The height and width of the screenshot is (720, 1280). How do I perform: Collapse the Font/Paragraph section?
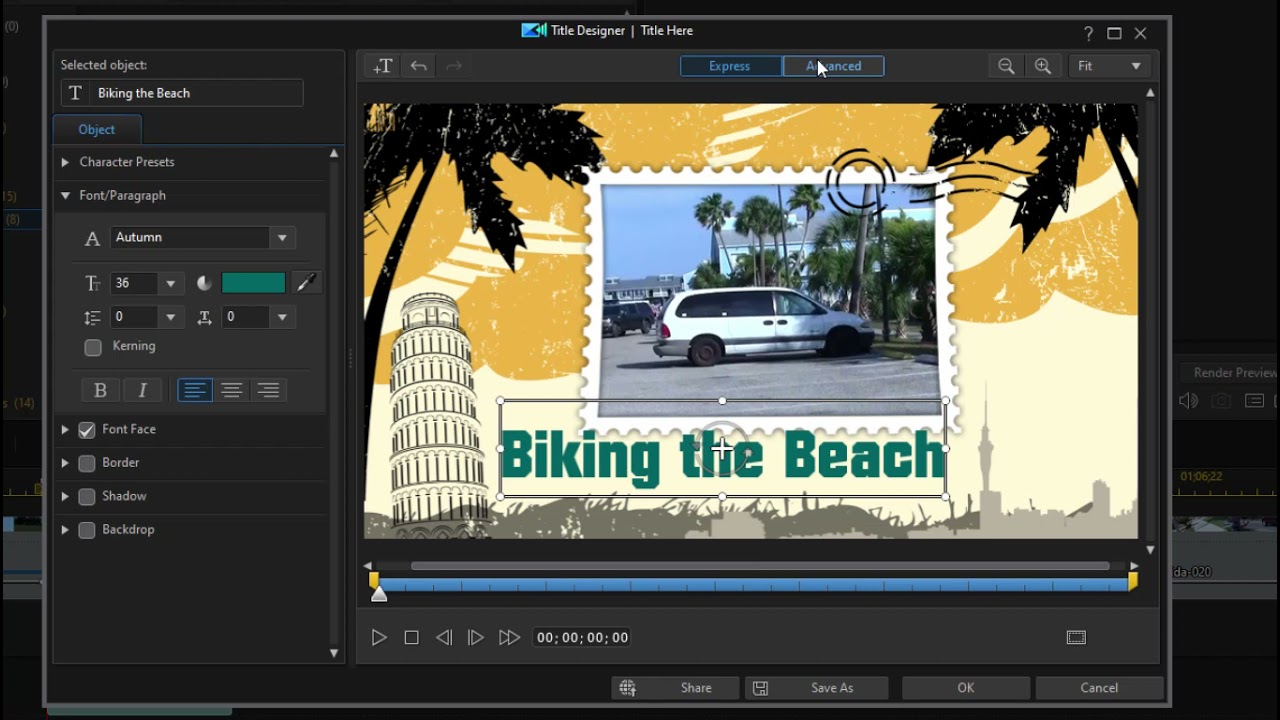point(65,196)
